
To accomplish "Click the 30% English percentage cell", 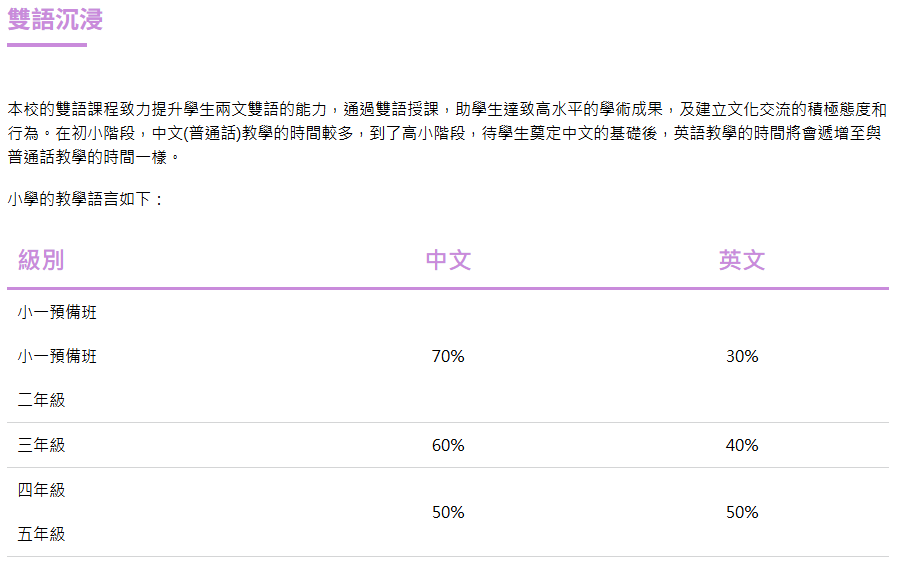I will pyautogui.click(x=742, y=356).
